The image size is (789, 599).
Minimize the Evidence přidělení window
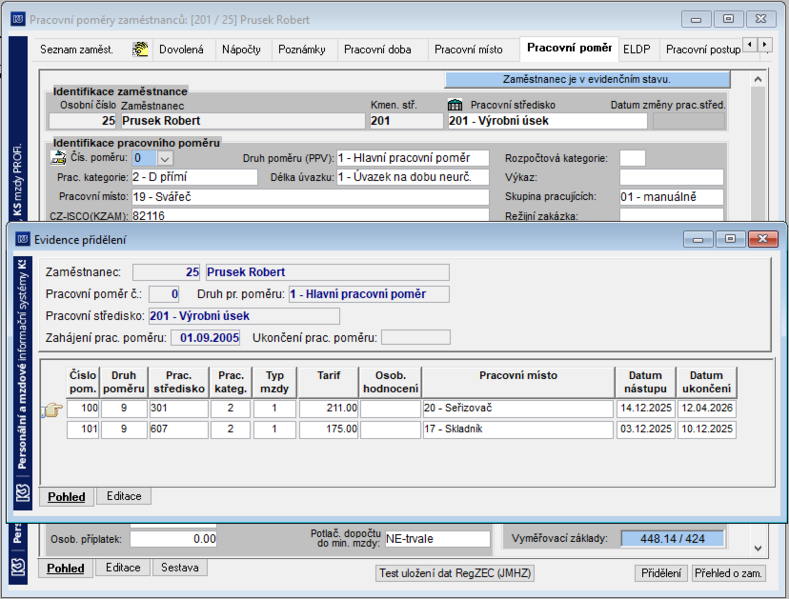(698, 239)
